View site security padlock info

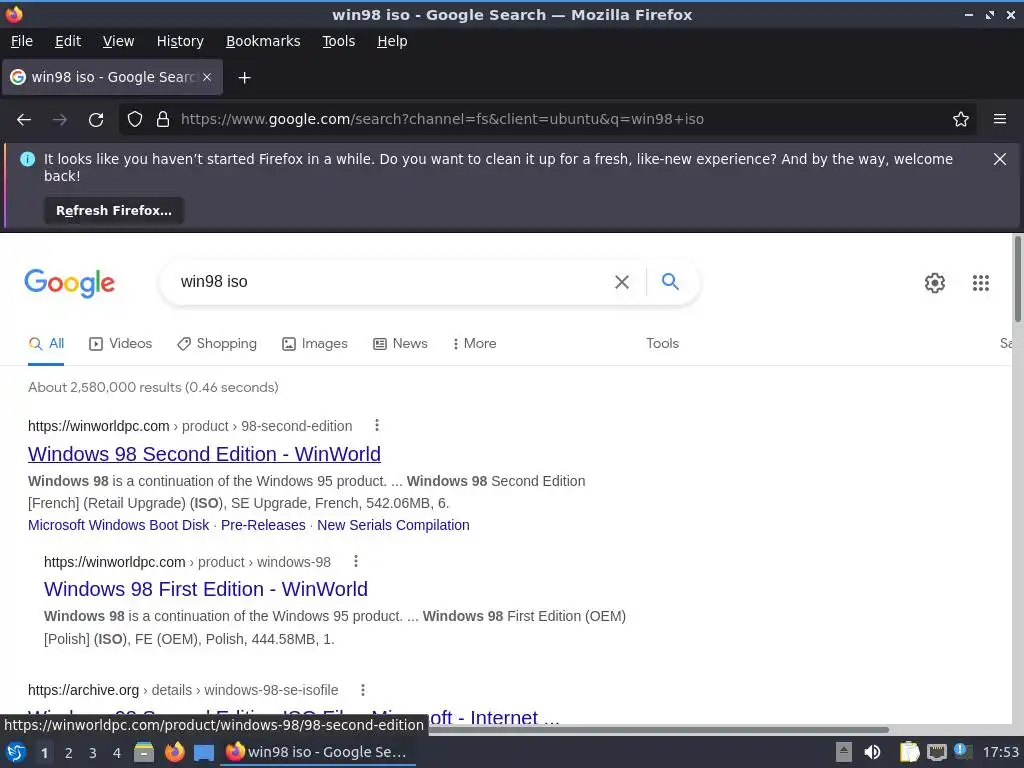pos(163,120)
